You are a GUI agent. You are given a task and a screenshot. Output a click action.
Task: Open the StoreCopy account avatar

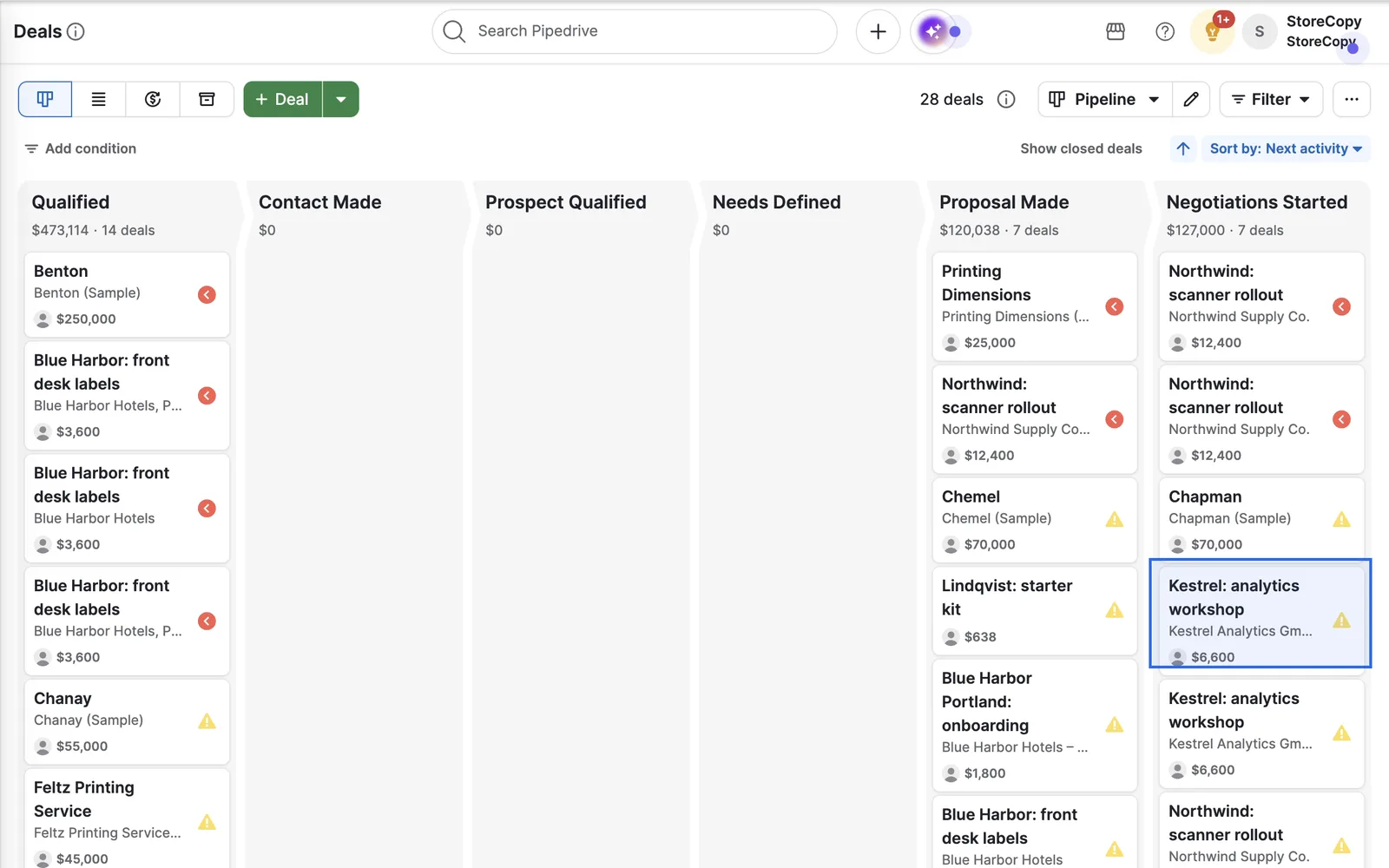click(x=1260, y=31)
